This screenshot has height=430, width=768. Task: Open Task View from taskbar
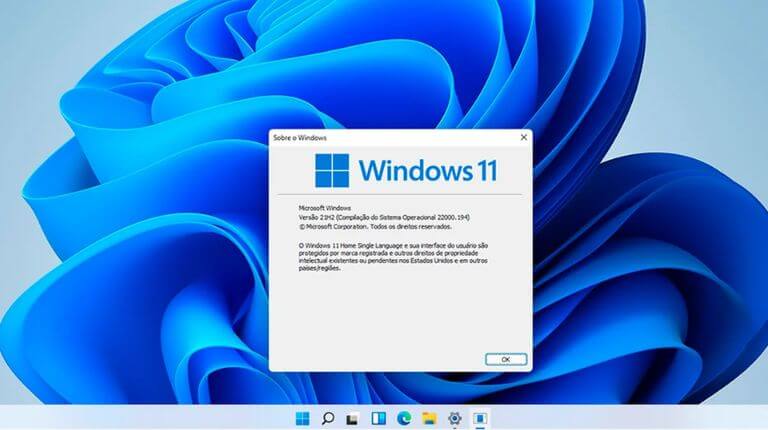(353, 419)
